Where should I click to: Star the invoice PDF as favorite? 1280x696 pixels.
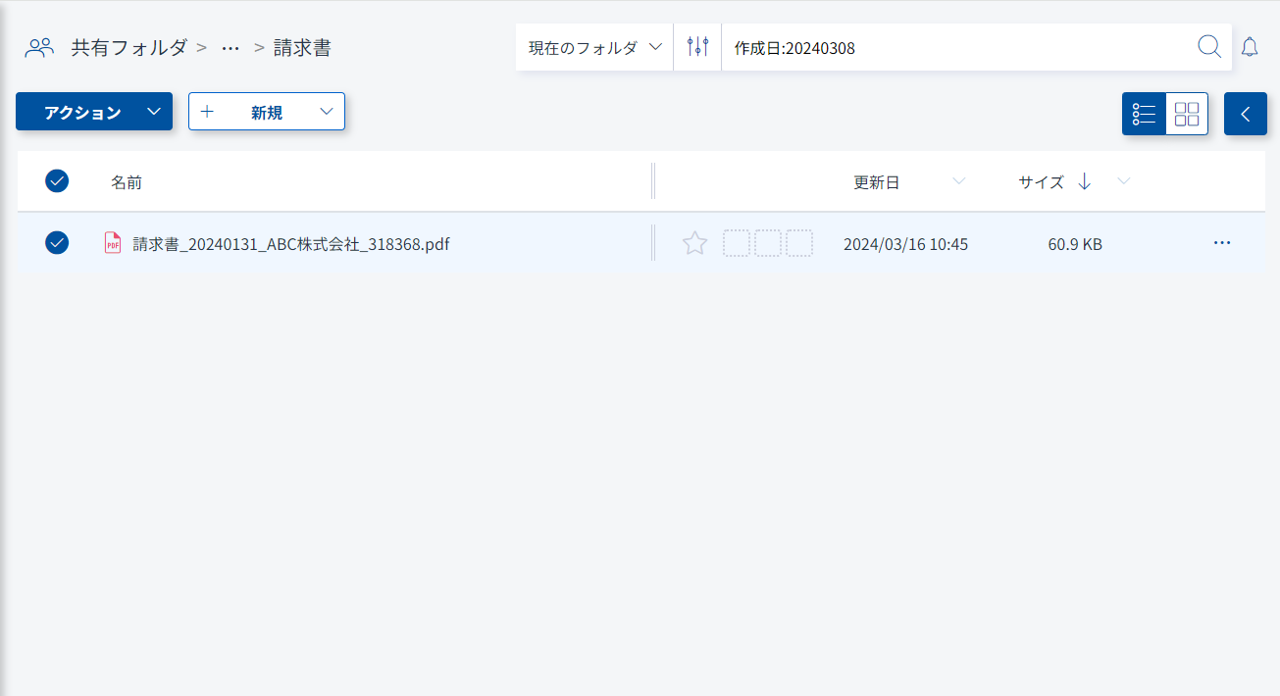[x=695, y=243]
